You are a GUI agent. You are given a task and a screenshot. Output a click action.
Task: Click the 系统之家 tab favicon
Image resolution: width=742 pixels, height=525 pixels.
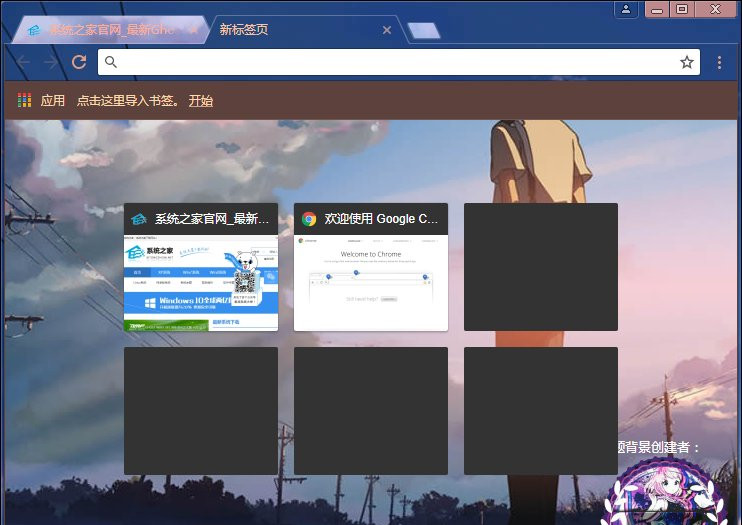[x=34, y=30]
